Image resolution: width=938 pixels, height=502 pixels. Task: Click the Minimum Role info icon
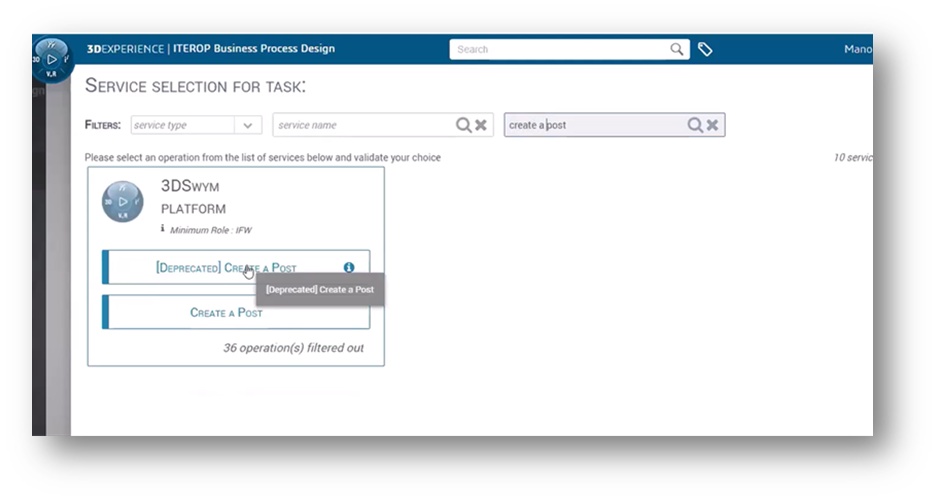click(162, 228)
